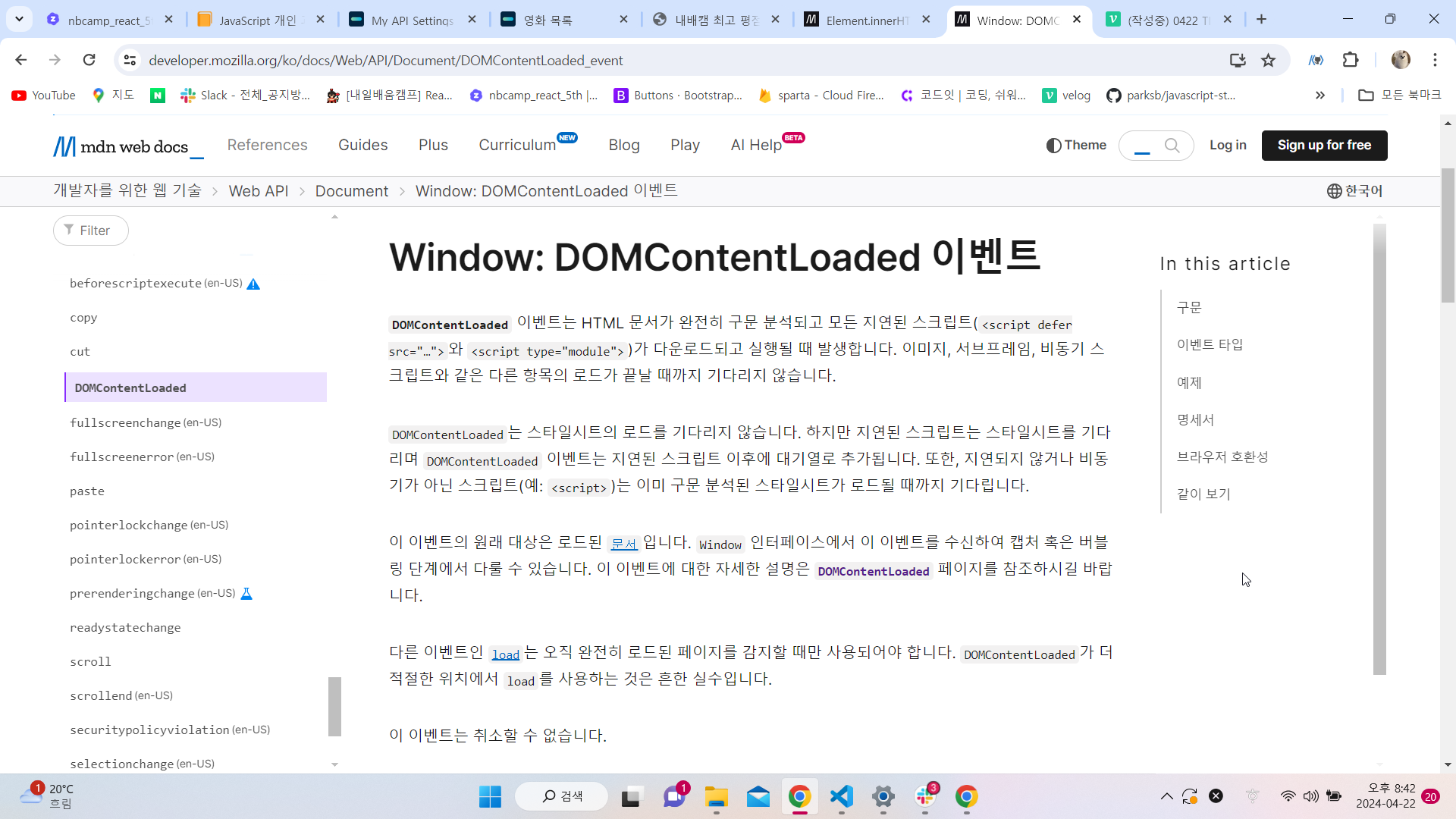Open Slack from the taskbar
The image size is (1456, 819).
point(925,796)
